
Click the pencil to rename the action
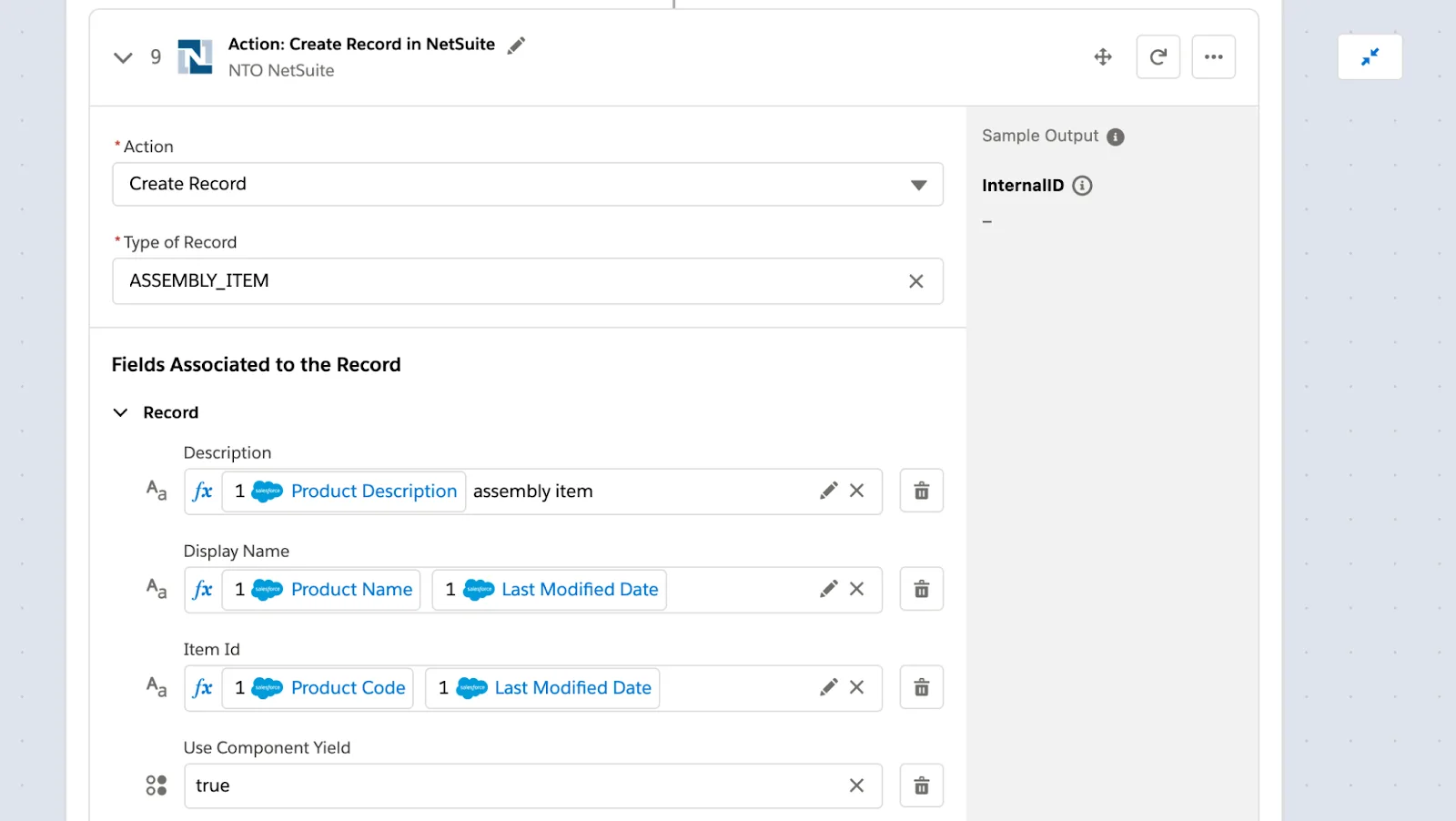pos(516,44)
